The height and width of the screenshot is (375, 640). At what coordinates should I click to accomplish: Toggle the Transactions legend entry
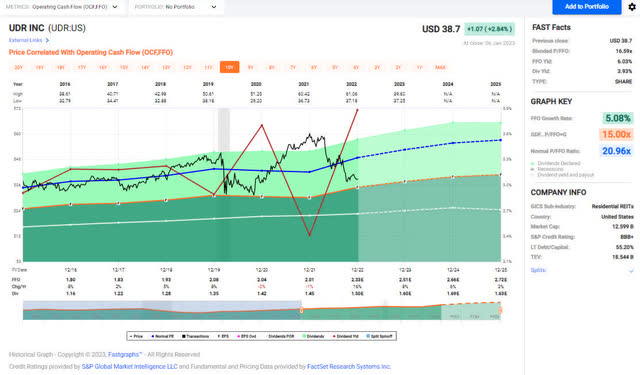[196, 336]
